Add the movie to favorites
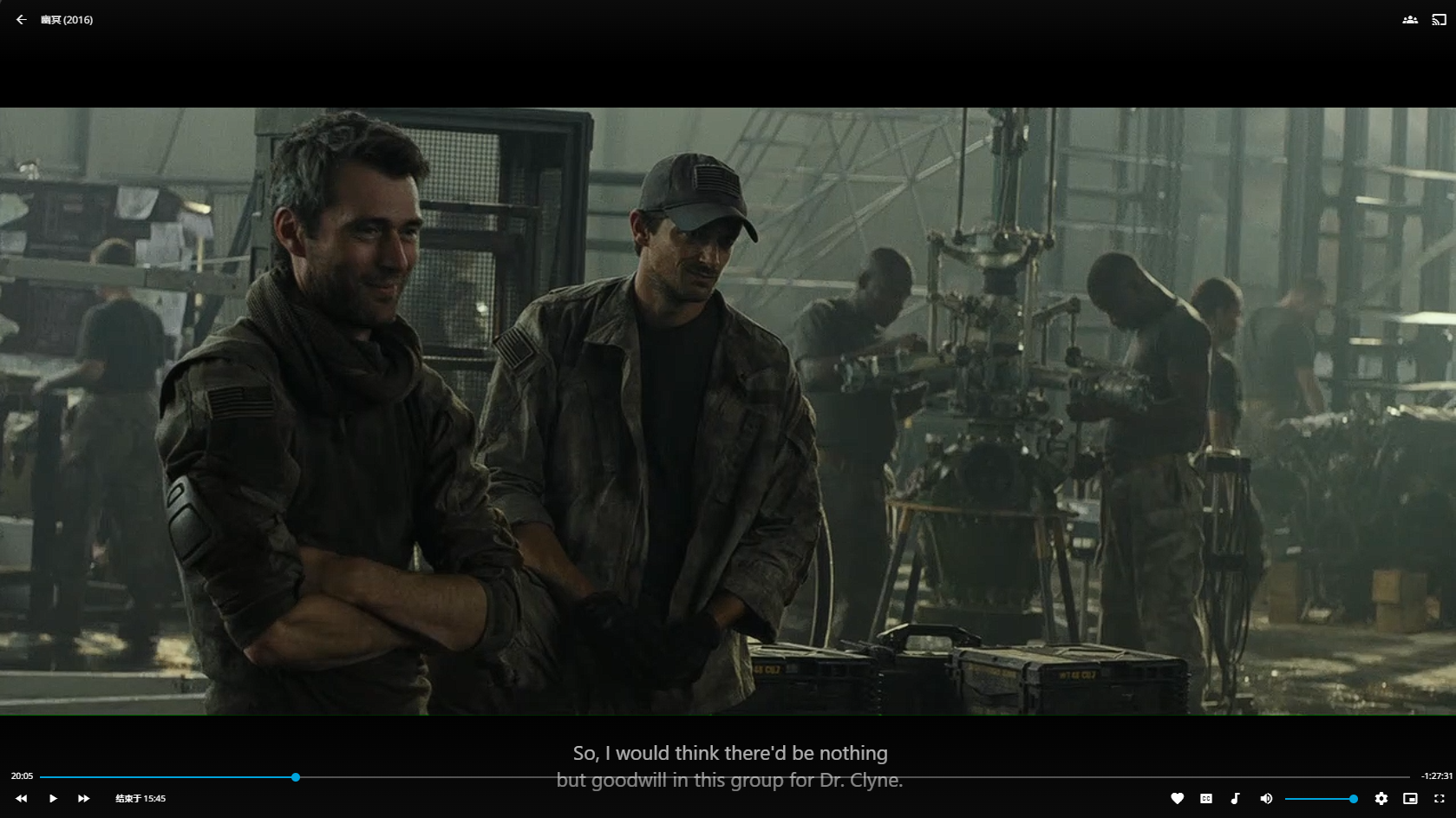1456x818 pixels. coord(1177,798)
